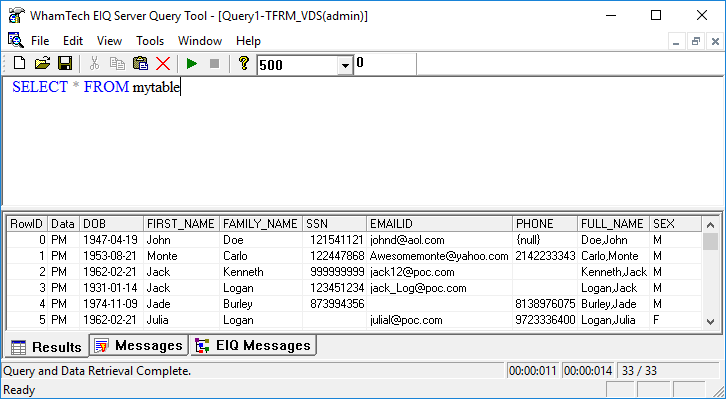This screenshot has height=399, width=726.
Task: Click the red X delete icon
Action: [163, 63]
